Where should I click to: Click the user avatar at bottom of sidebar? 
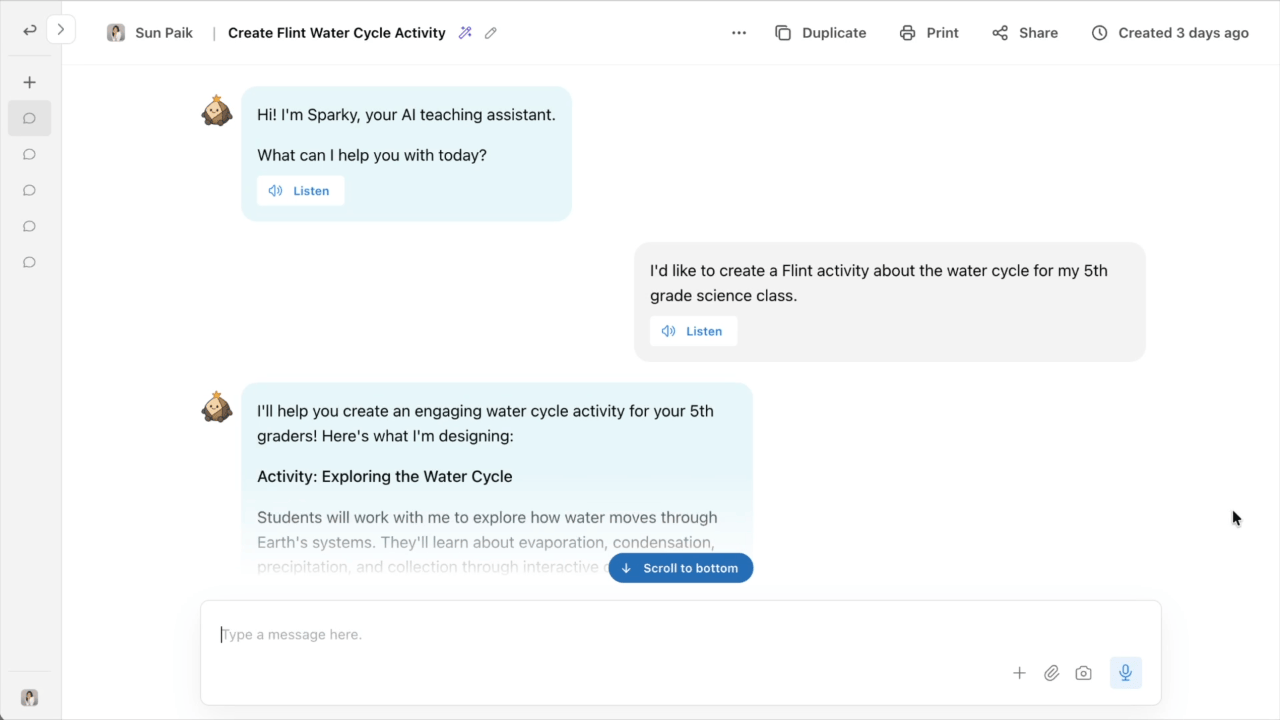[x=29, y=697]
